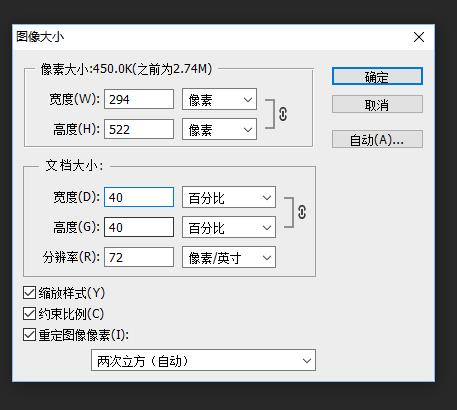The image size is (457, 410).
Task: Click the 文档大小 group label
Action: [74, 165]
